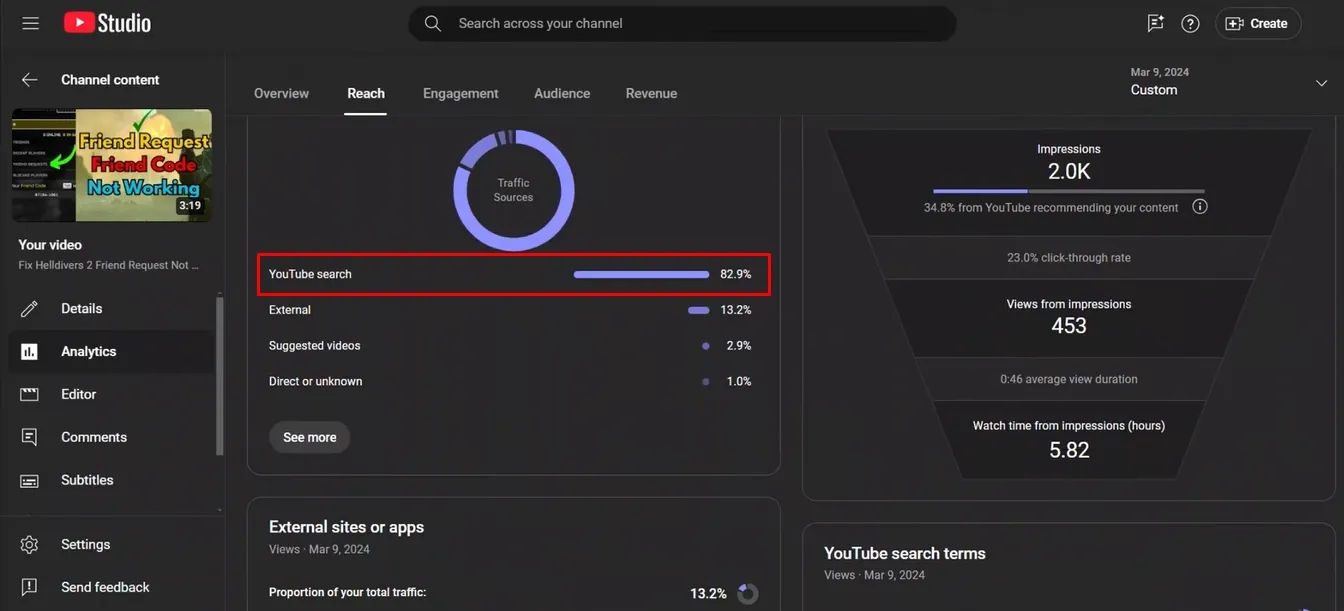Click the 13.2% proportion donut icon
1344x611 pixels.
pos(747,593)
